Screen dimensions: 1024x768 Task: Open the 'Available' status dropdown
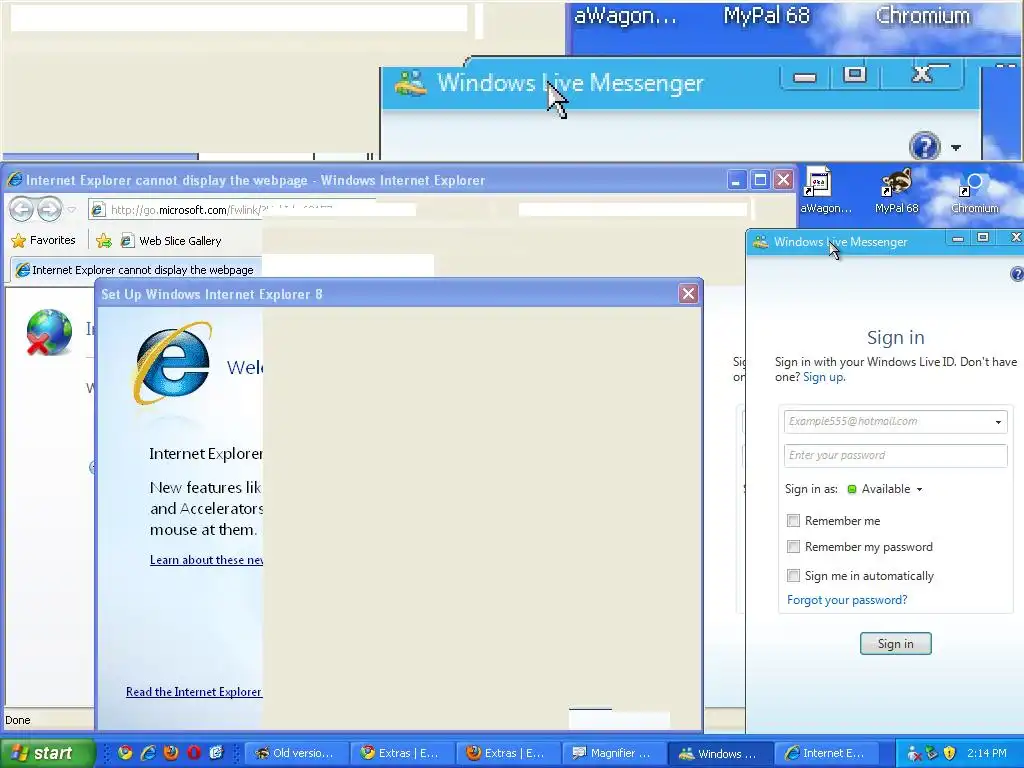pyautogui.click(x=885, y=489)
